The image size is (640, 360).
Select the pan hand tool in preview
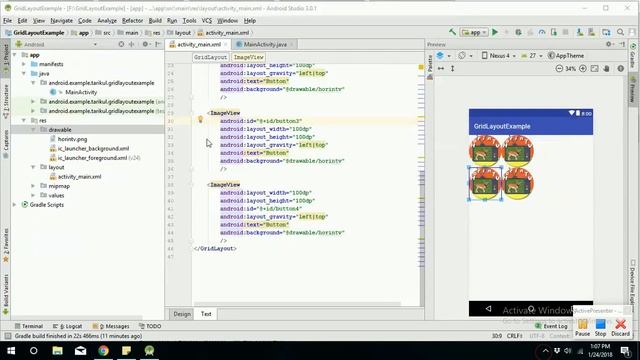tap(607, 69)
